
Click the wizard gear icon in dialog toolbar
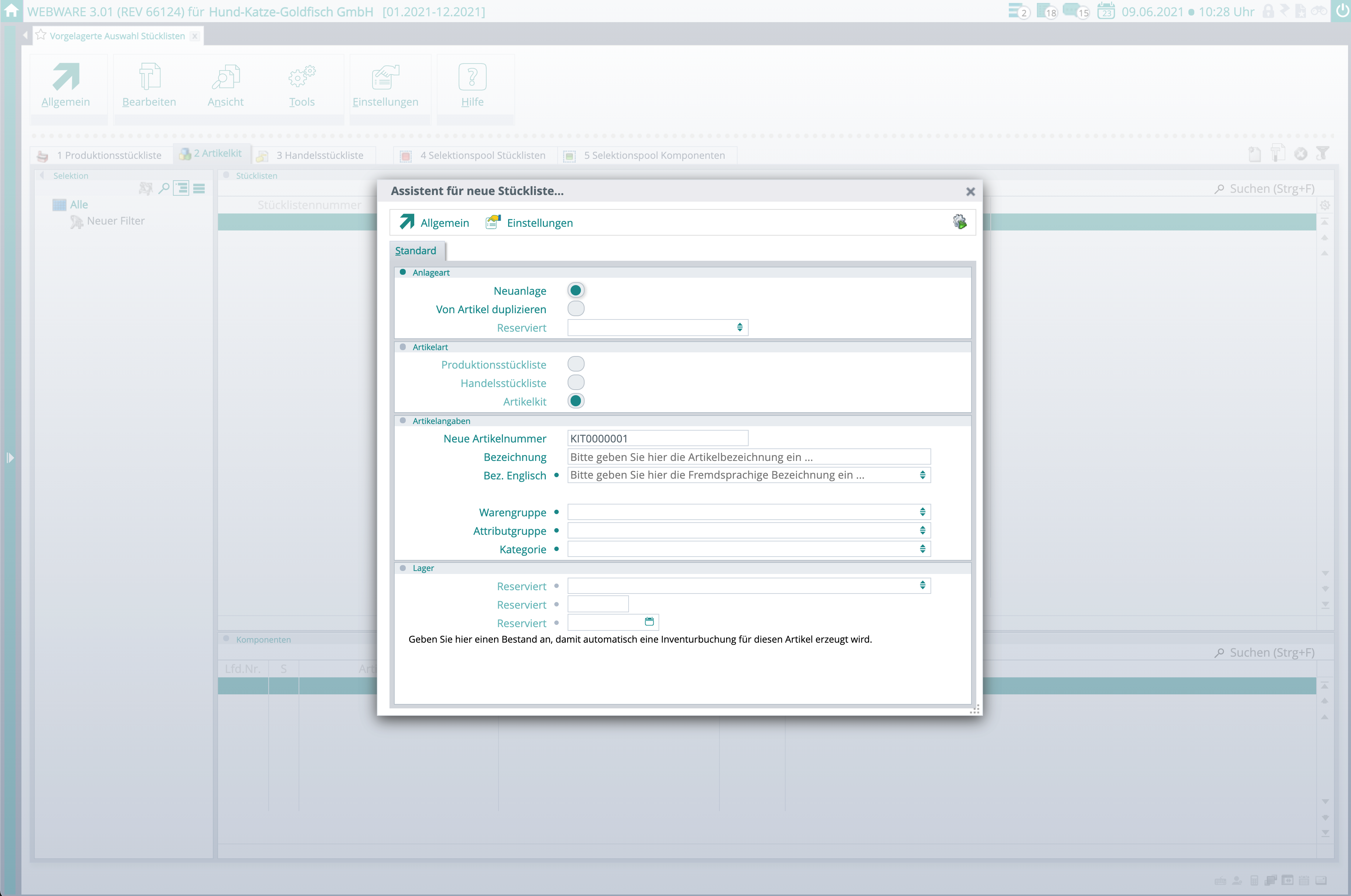pyautogui.click(x=959, y=222)
